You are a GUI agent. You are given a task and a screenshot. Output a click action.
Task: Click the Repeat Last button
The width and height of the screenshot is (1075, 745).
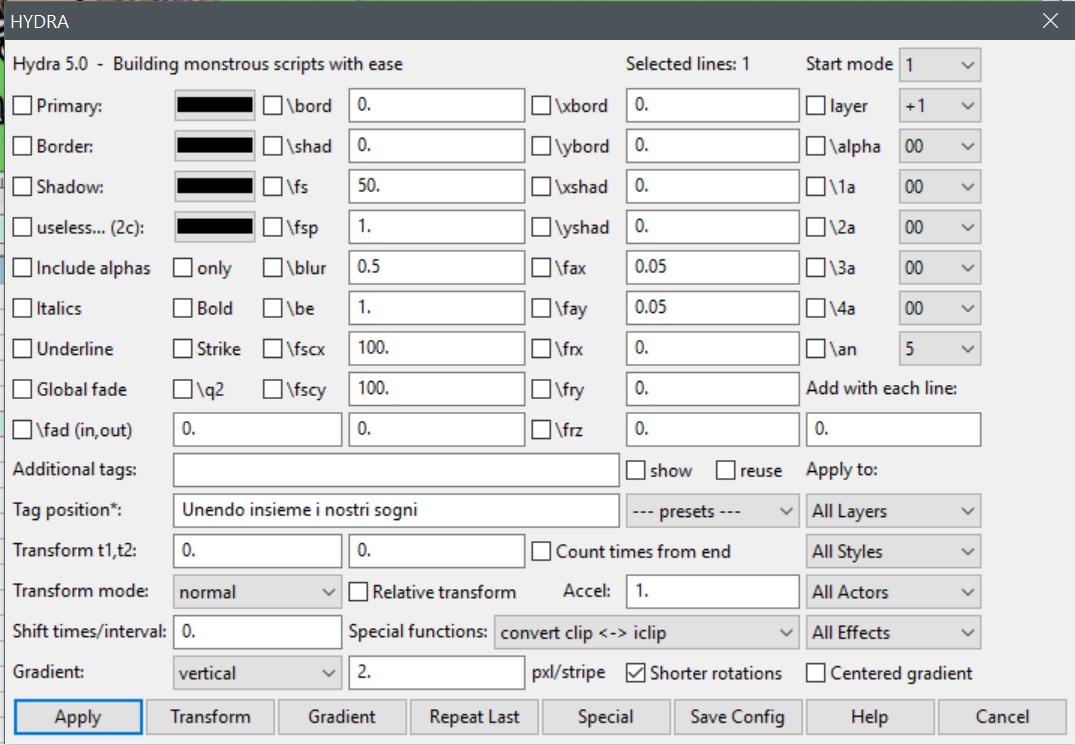[474, 717]
